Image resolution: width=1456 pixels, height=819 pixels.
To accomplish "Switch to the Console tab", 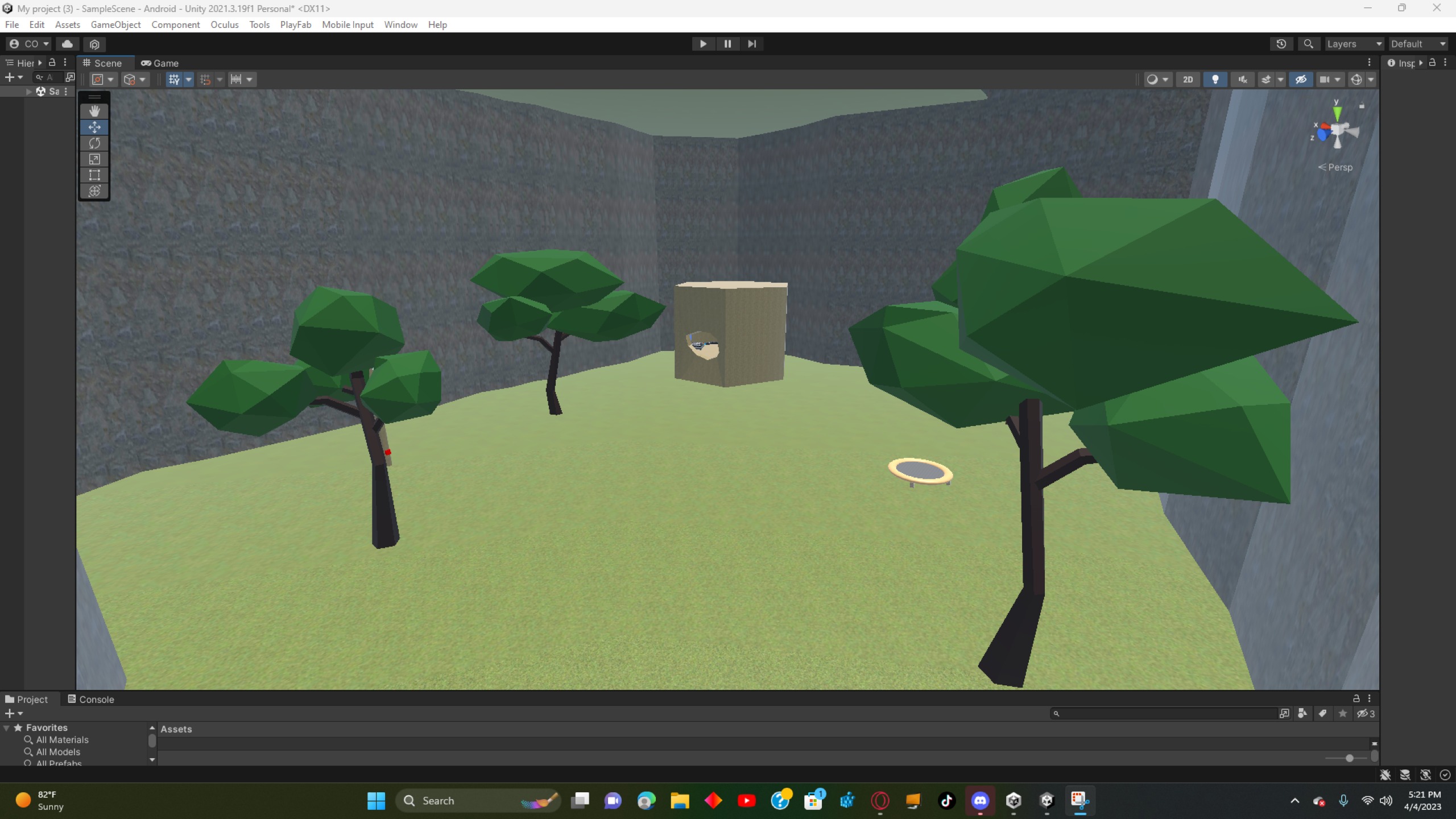I will 91,699.
